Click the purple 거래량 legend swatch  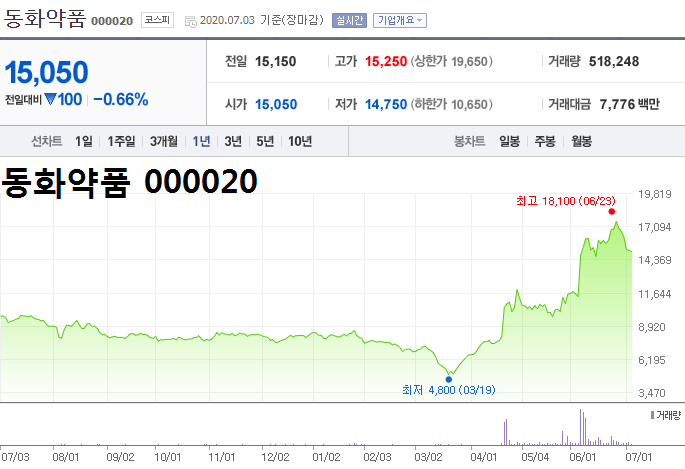tap(652, 415)
